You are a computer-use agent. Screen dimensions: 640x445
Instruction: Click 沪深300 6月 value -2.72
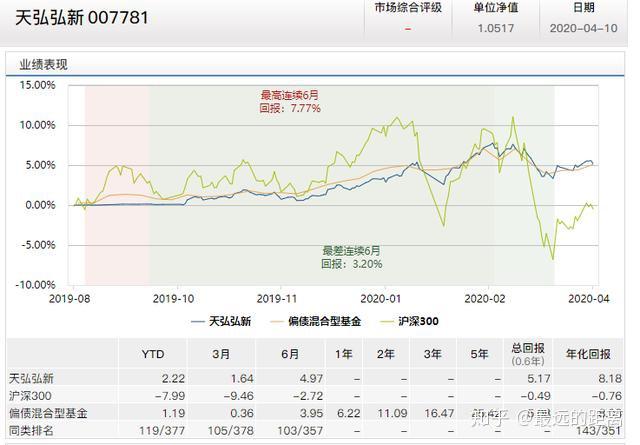(x=308, y=396)
